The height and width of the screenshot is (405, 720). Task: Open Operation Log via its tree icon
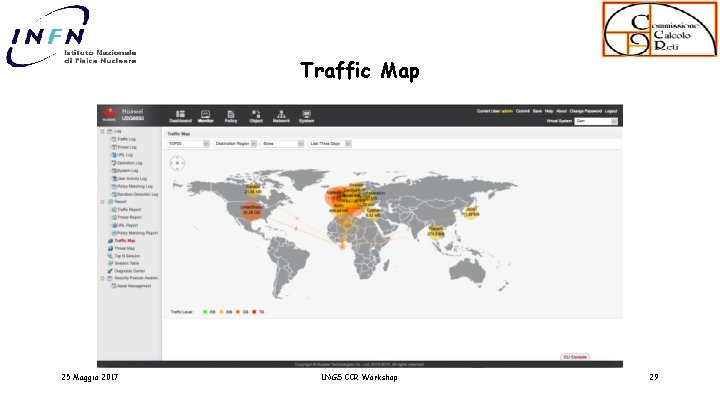point(114,163)
